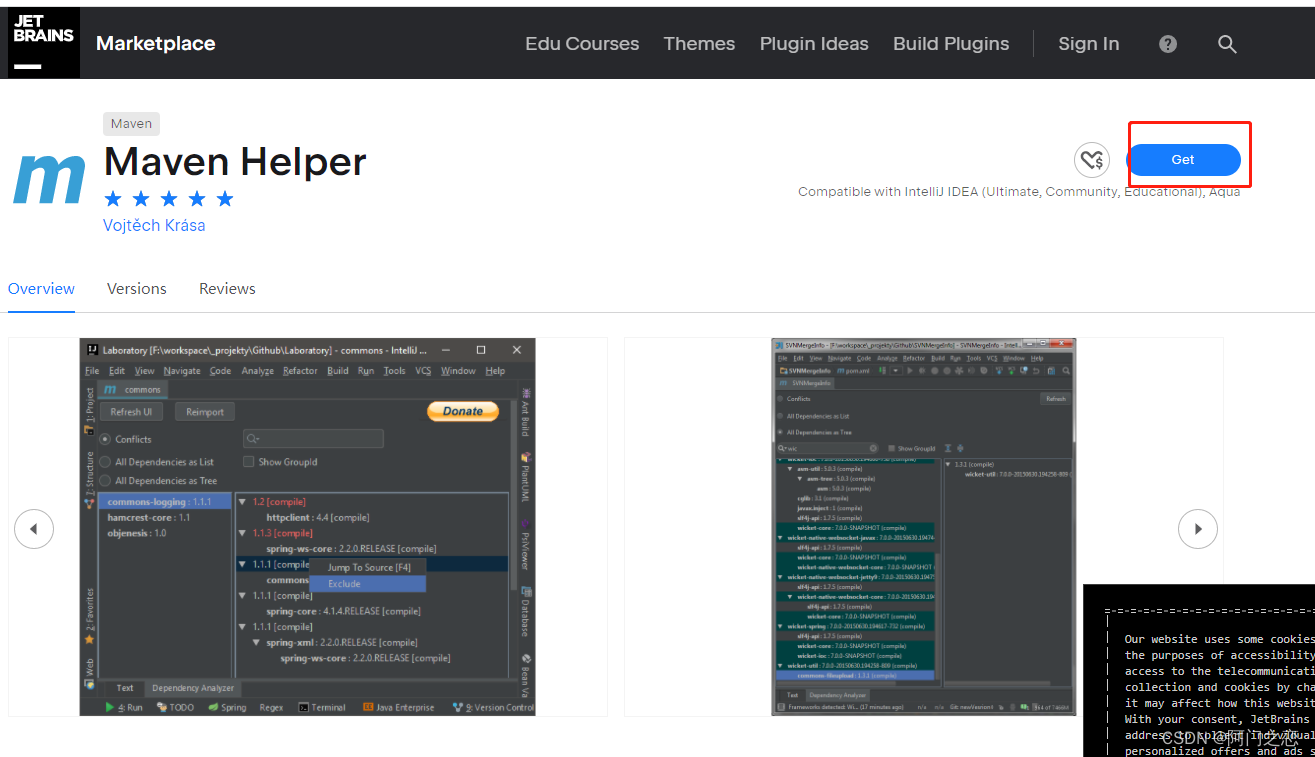The width and height of the screenshot is (1315, 757).
Task: Click the 'Our website uses some cookies' text
Action: pos(1219,639)
